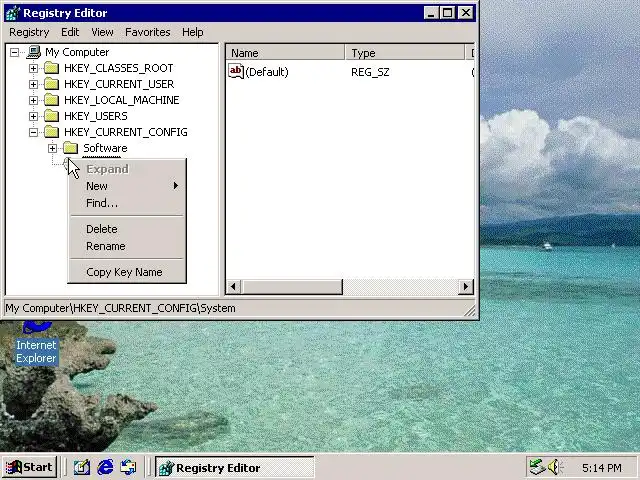Select the HKEY_USERS label
Viewport: 640px width, 480px height.
pos(96,116)
